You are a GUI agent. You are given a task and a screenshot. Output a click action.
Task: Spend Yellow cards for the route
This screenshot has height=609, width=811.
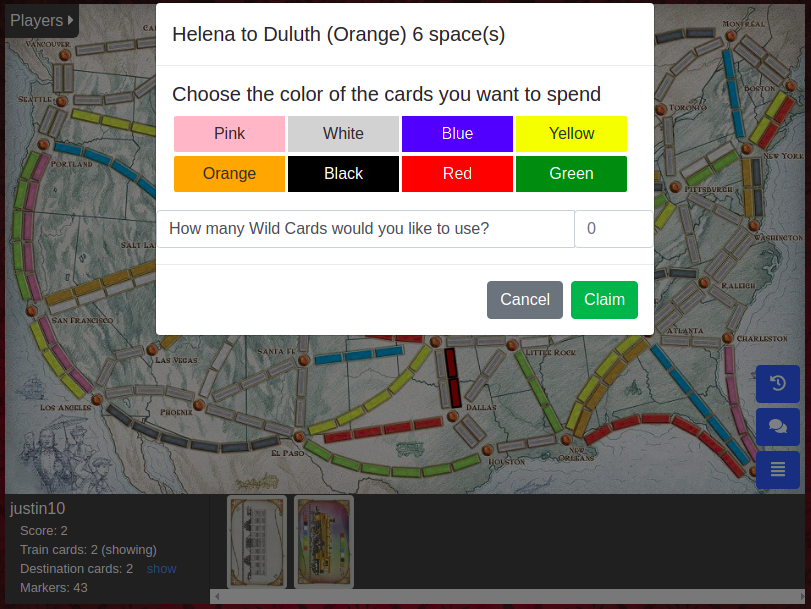pos(571,133)
